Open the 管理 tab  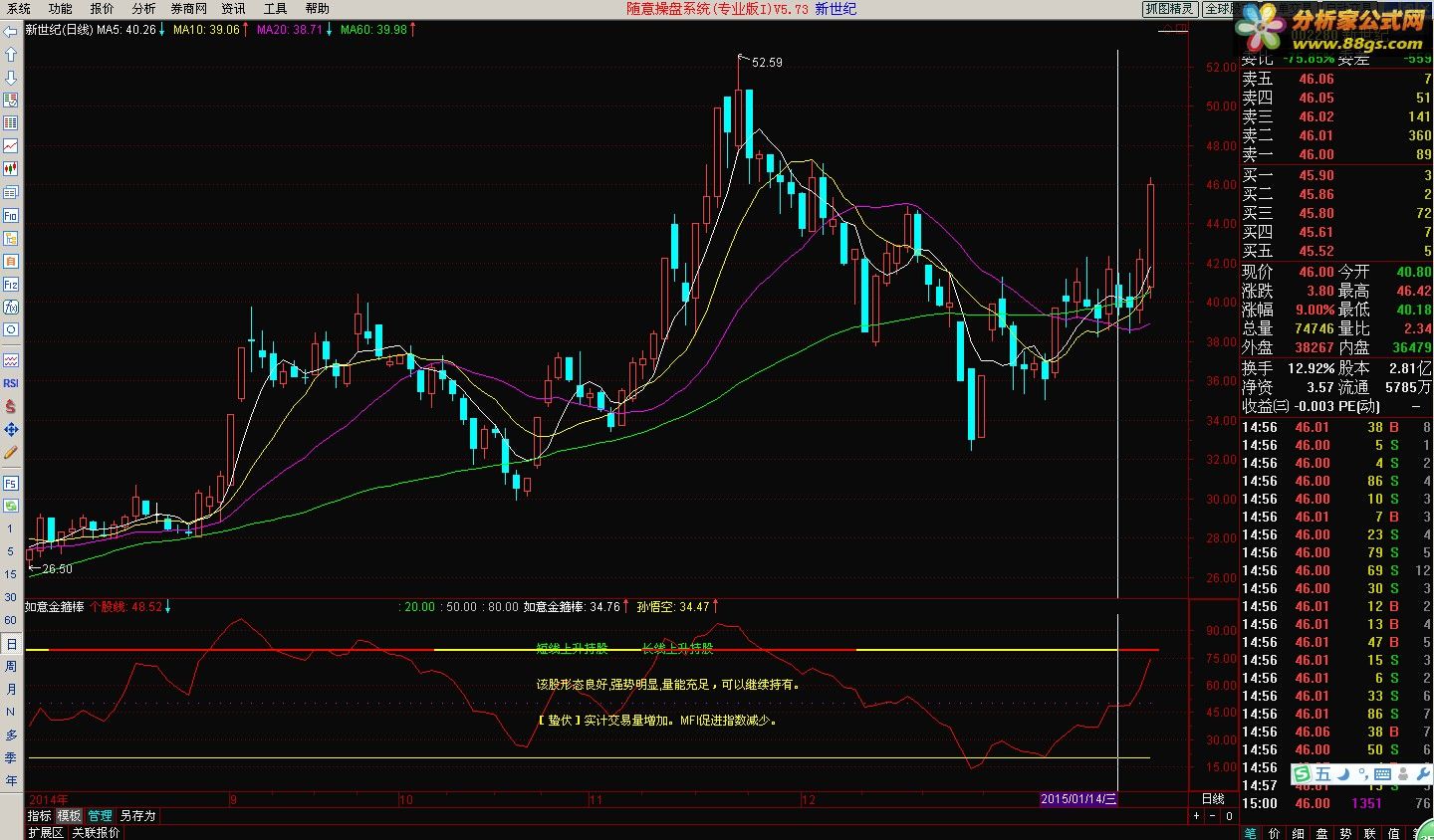[101, 815]
